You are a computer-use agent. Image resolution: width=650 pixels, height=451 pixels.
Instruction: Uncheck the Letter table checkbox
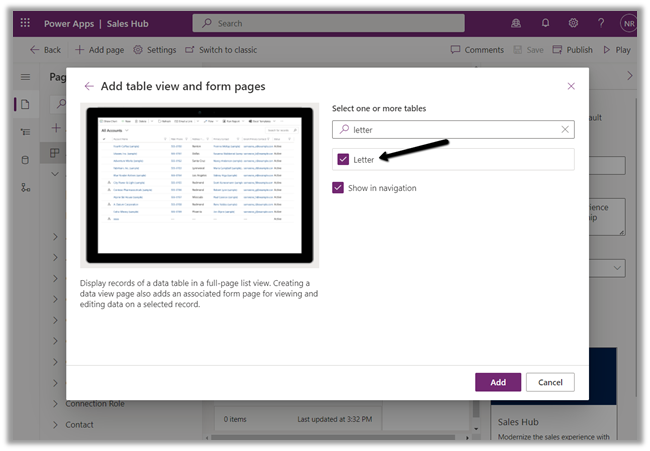pos(343,159)
